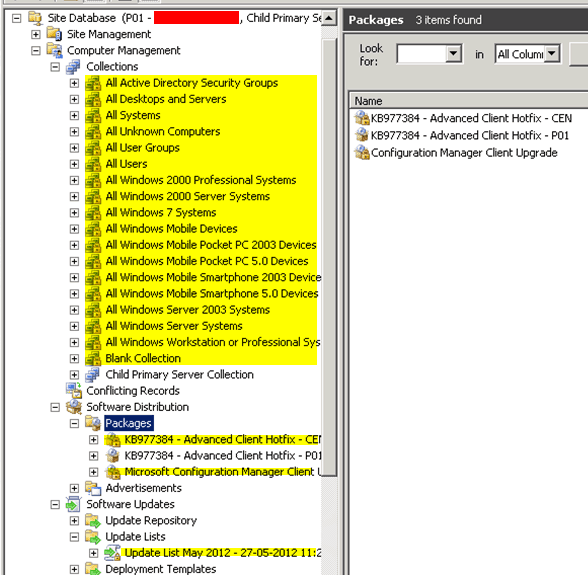Click the Deployment Templates icon
This screenshot has height=575, width=588.
[x=93, y=569]
